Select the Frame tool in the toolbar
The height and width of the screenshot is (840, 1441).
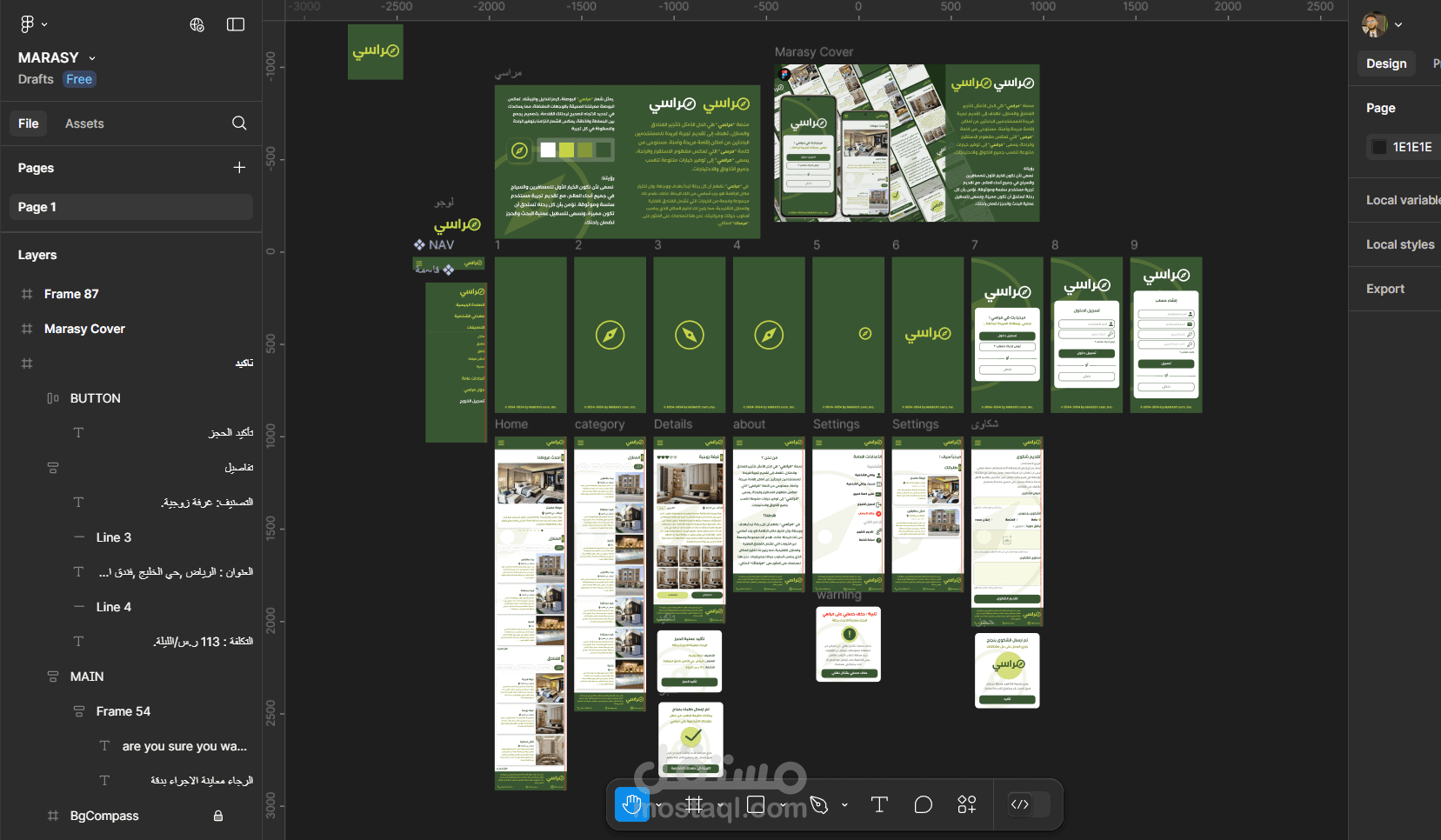click(694, 804)
